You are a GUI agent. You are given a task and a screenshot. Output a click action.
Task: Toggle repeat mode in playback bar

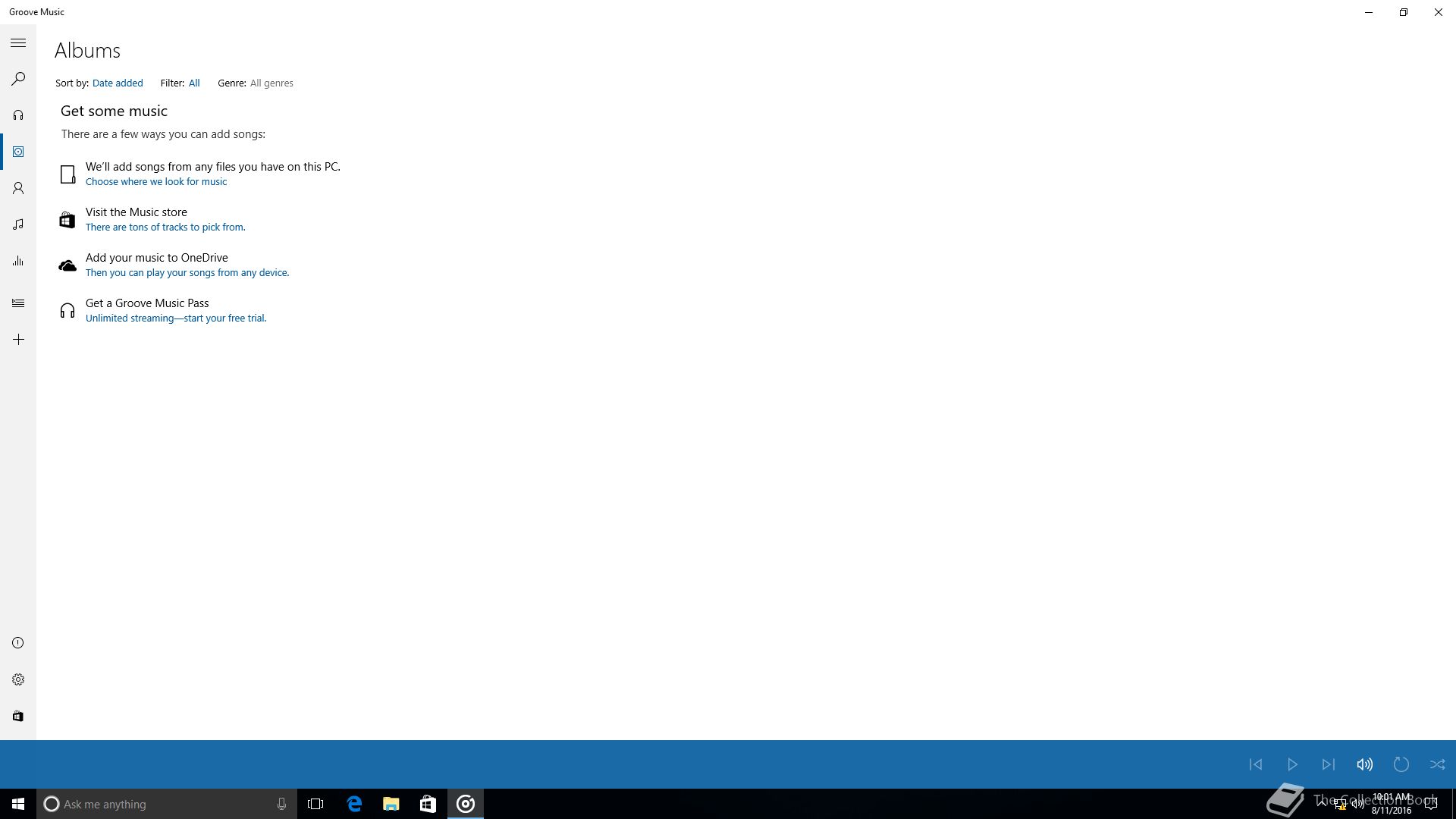pyautogui.click(x=1401, y=764)
